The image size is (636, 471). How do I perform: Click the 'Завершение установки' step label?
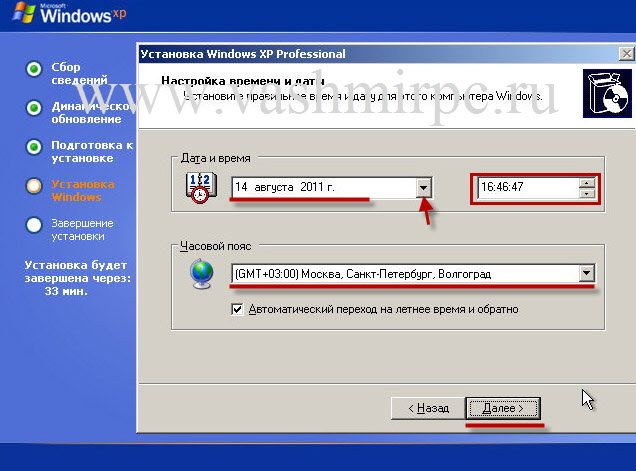(82, 230)
